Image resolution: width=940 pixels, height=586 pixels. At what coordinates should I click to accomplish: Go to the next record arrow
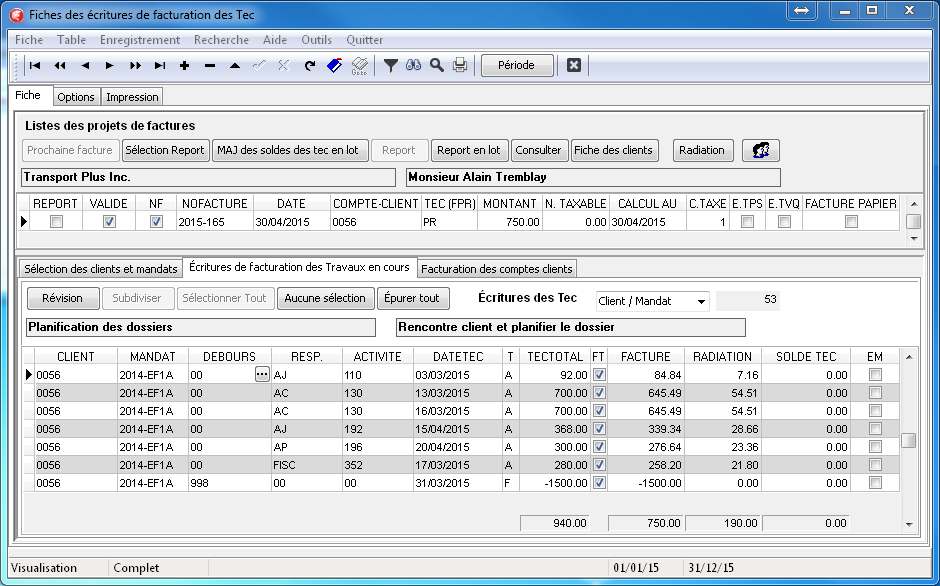click(x=110, y=65)
